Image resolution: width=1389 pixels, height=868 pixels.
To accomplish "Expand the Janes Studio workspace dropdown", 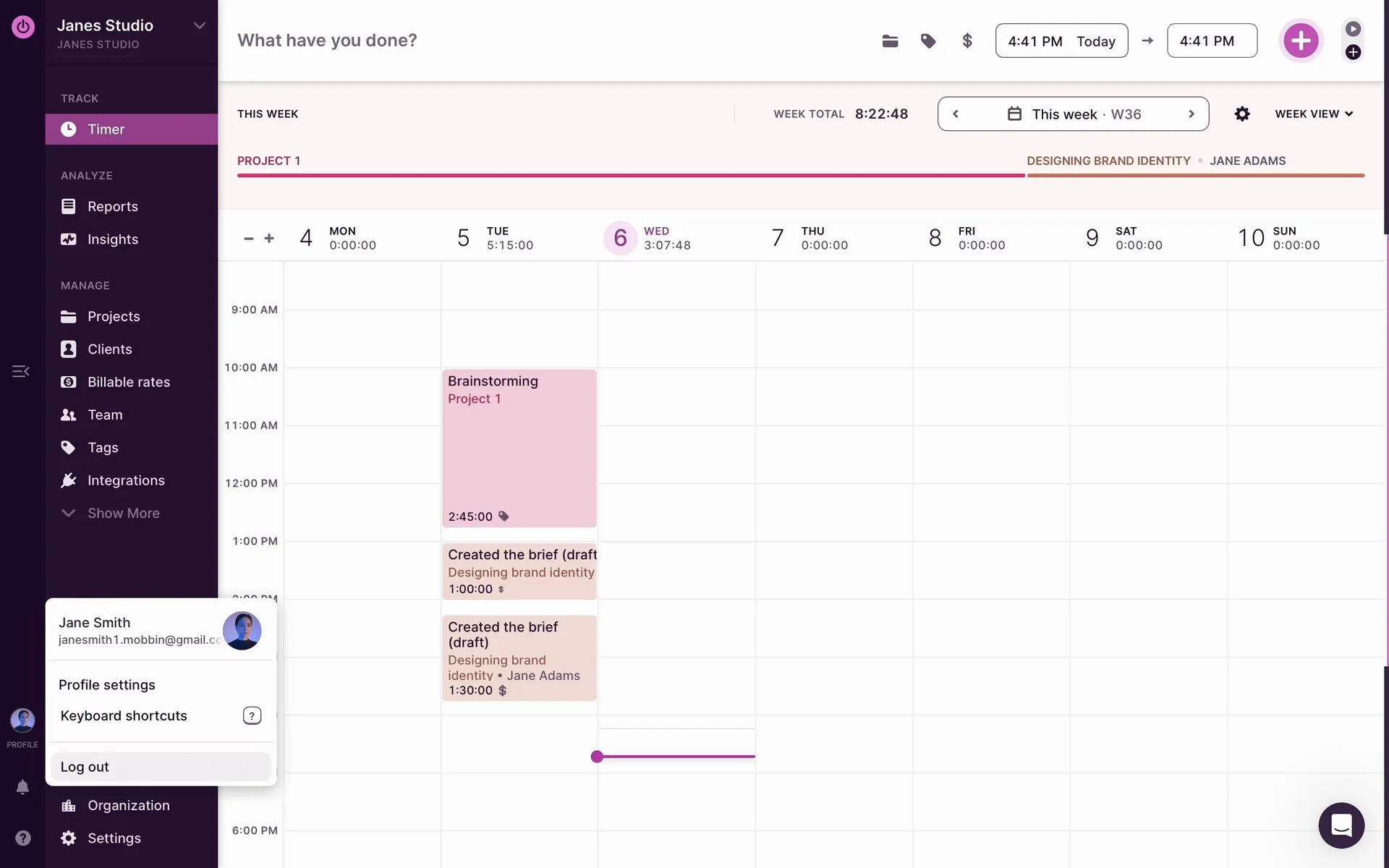I will pos(199,26).
